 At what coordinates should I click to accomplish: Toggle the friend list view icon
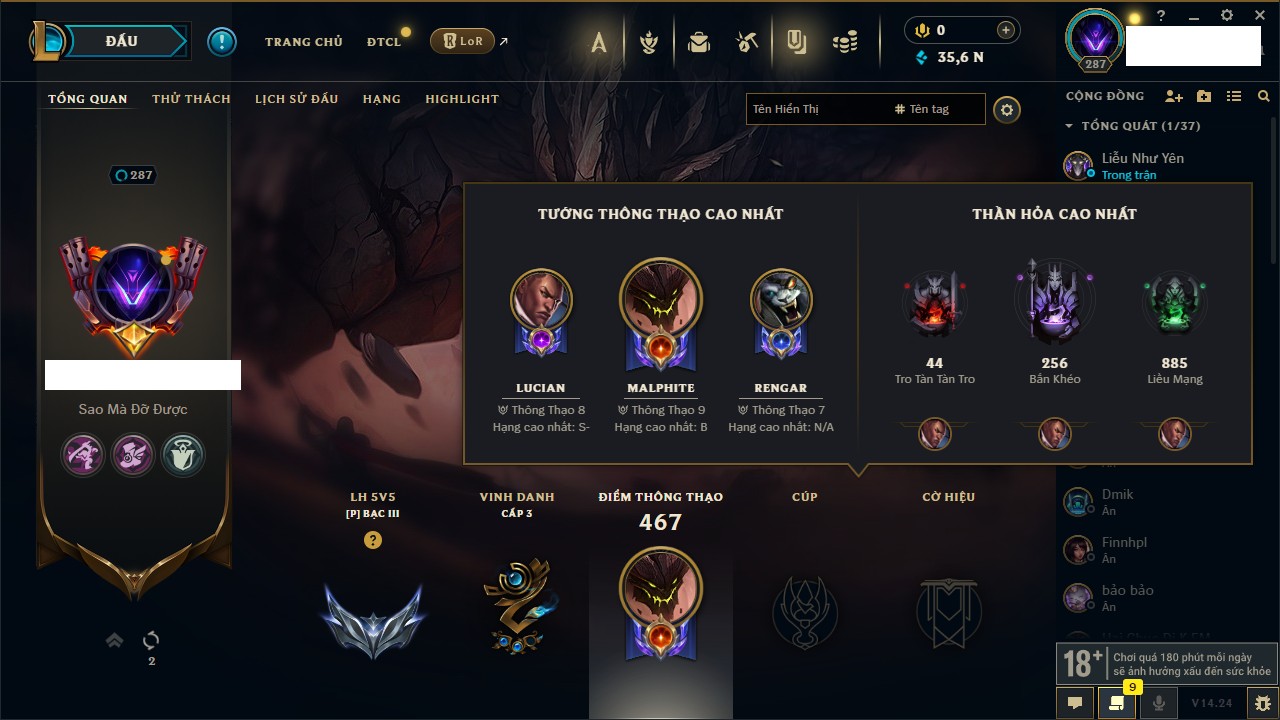(x=1234, y=96)
